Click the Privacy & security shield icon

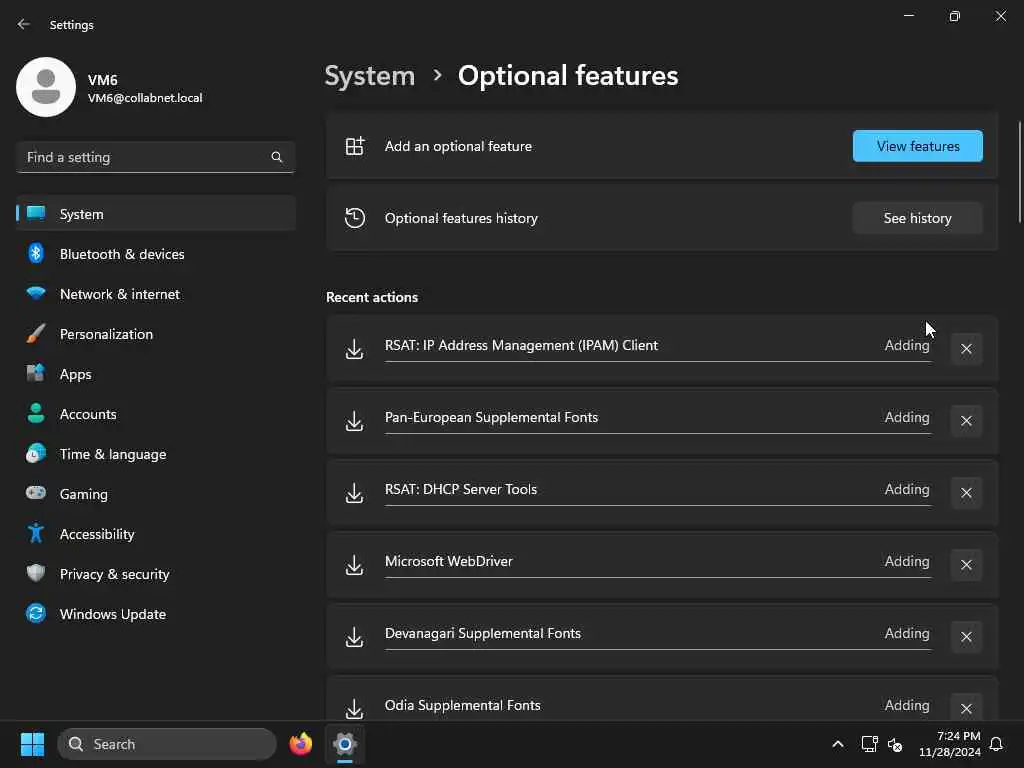(36, 574)
